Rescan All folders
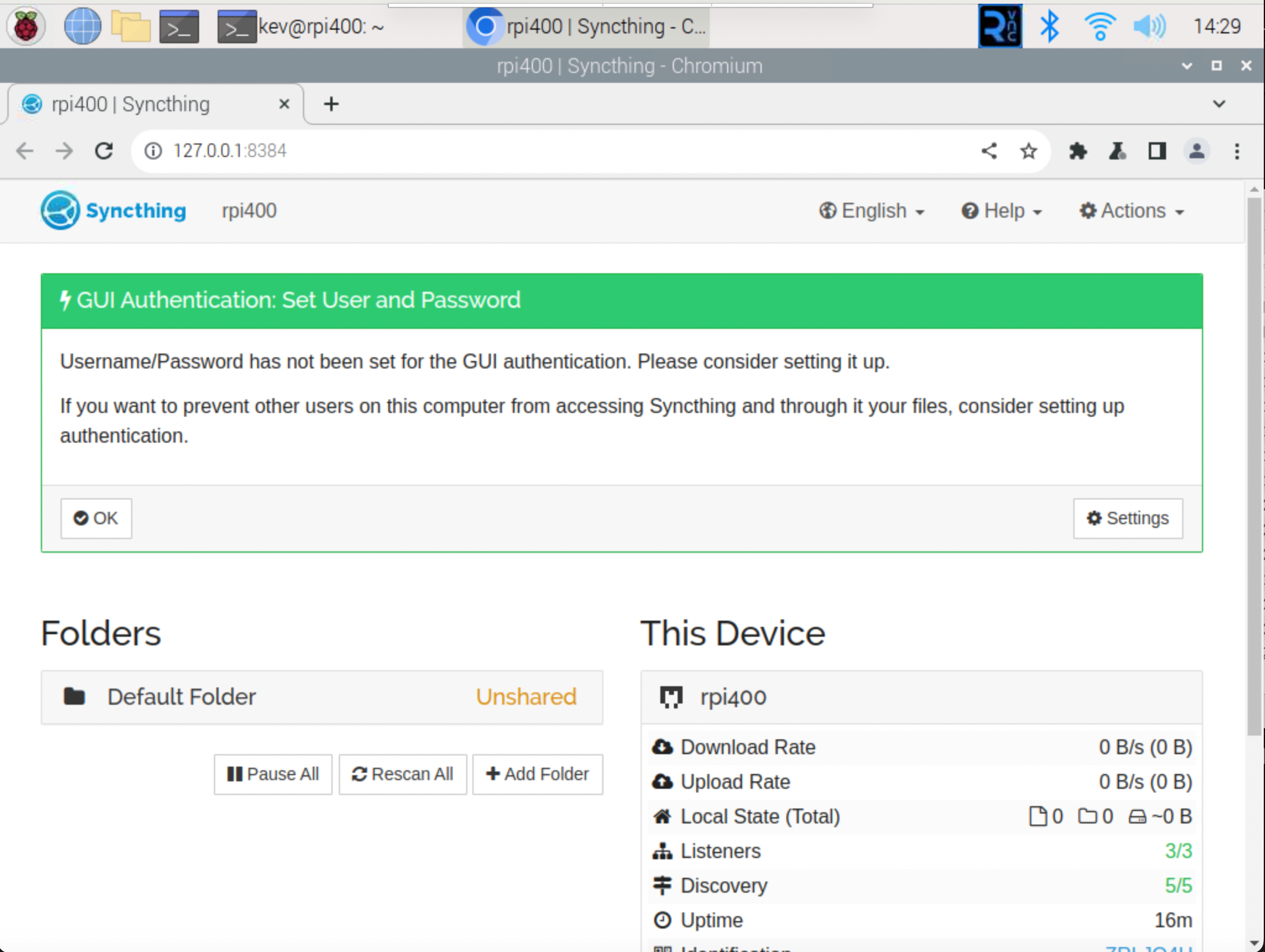 point(402,774)
